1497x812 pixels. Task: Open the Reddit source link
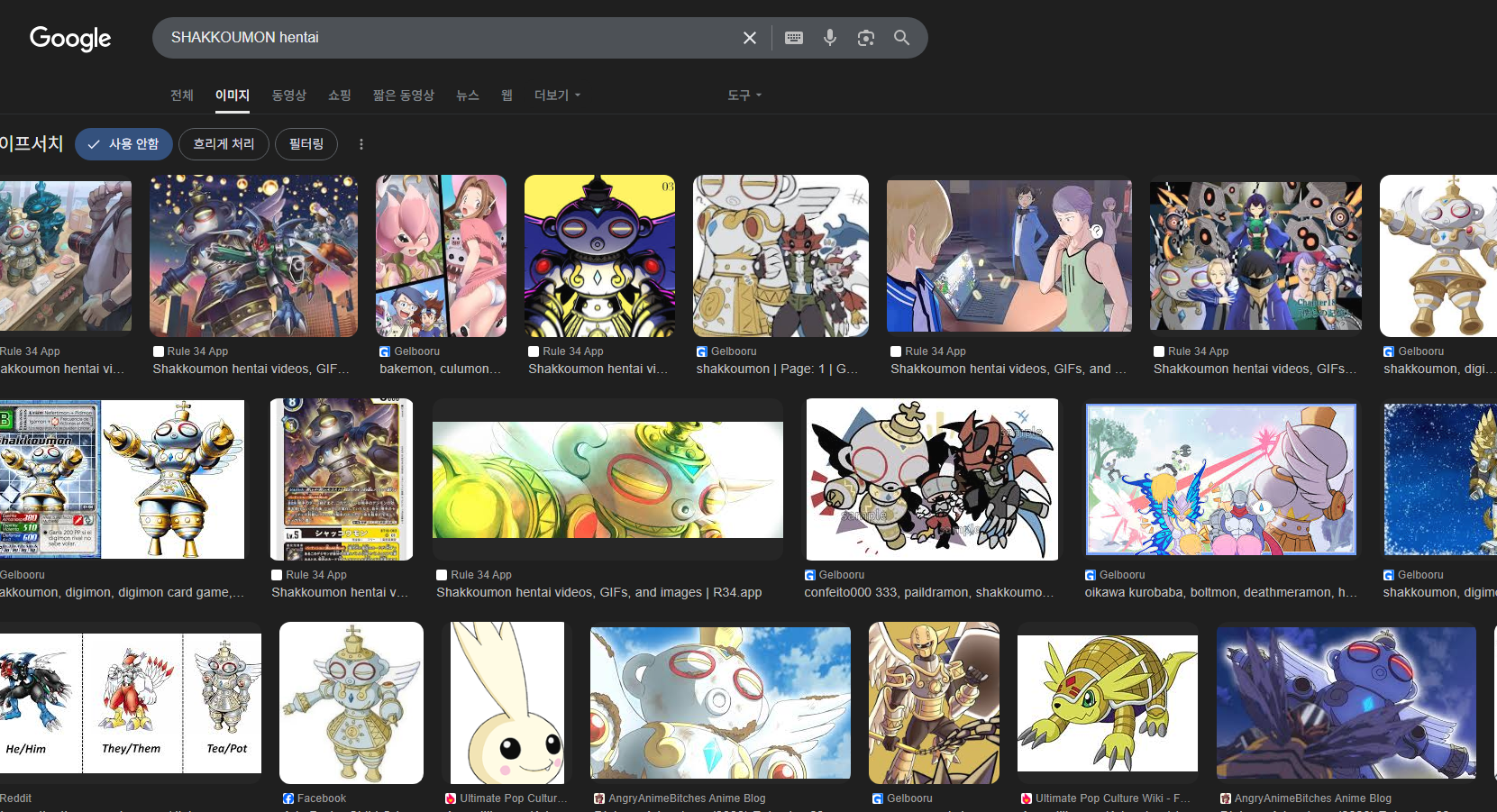click(x=15, y=798)
